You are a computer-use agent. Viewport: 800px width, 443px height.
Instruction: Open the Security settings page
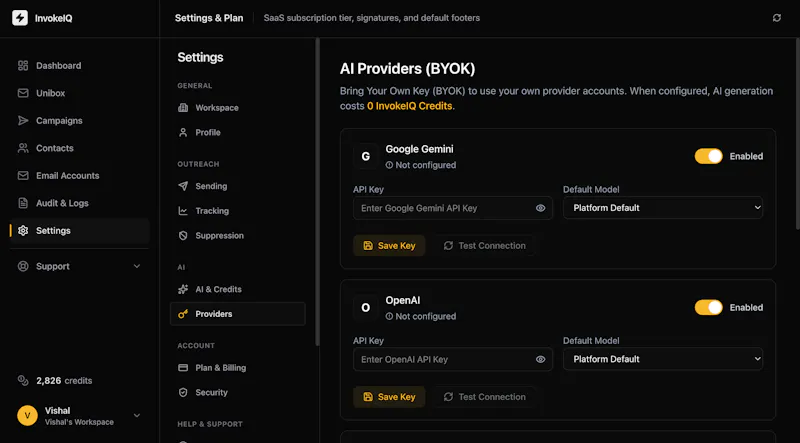[238, 392]
